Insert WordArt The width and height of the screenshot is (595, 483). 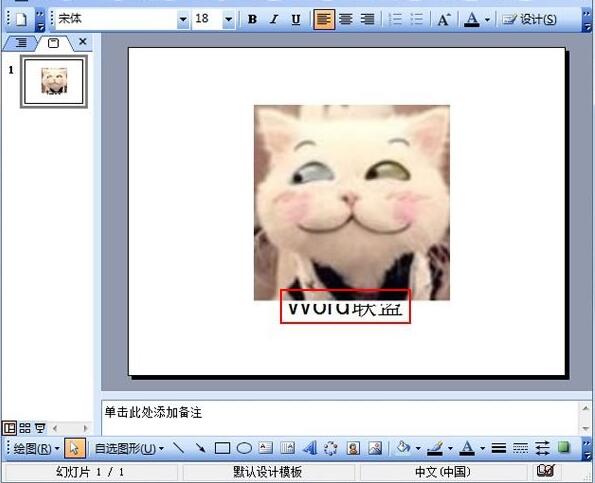[x=309, y=448]
